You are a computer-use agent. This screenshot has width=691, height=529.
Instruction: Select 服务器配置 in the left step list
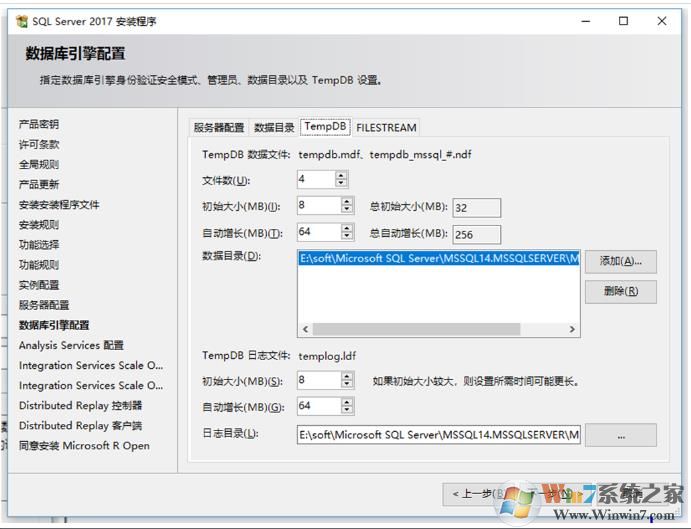pyautogui.click(x=44, y=305)
